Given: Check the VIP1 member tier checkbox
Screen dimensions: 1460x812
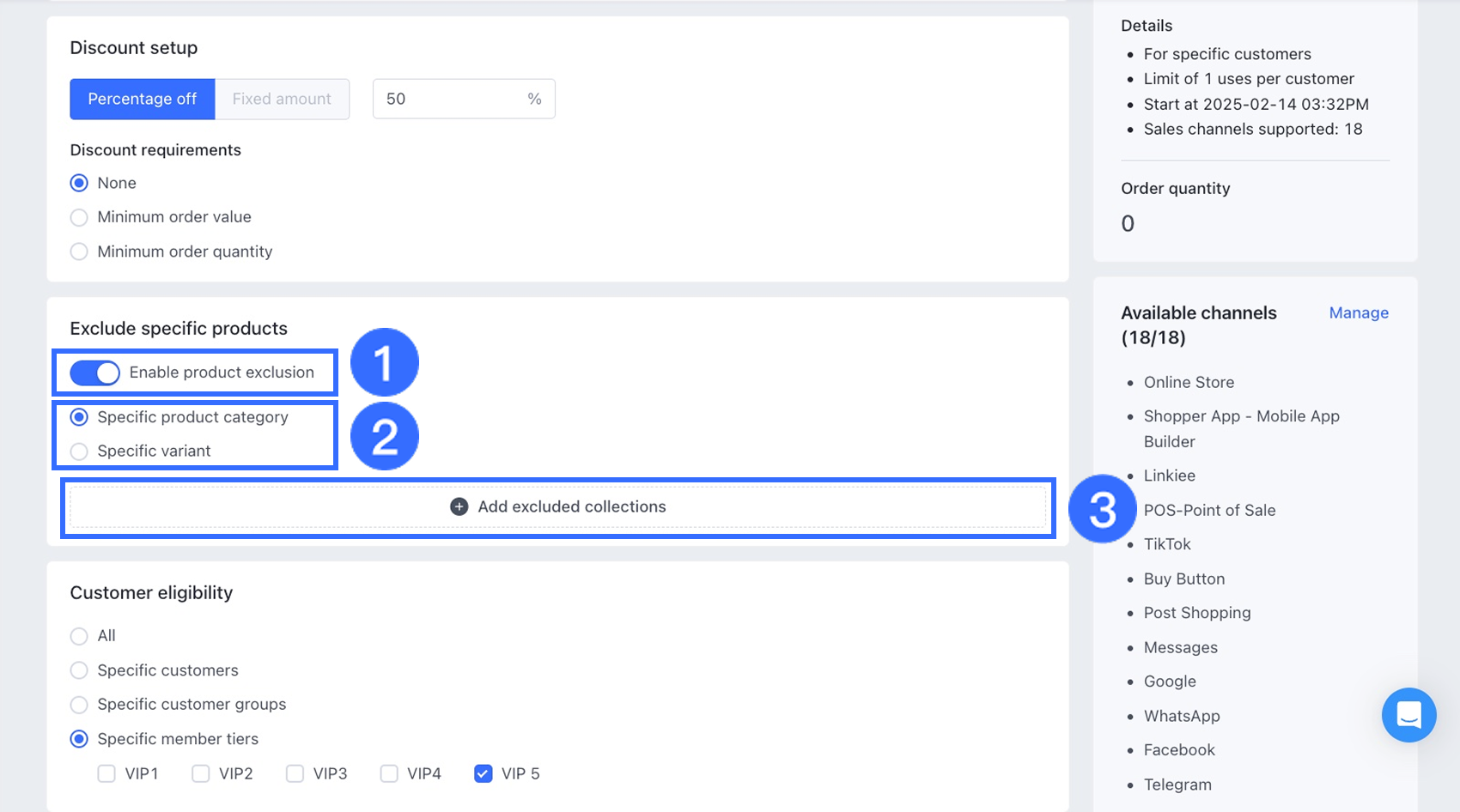Looking at the screenshot, I should click(x=106, y=773).
